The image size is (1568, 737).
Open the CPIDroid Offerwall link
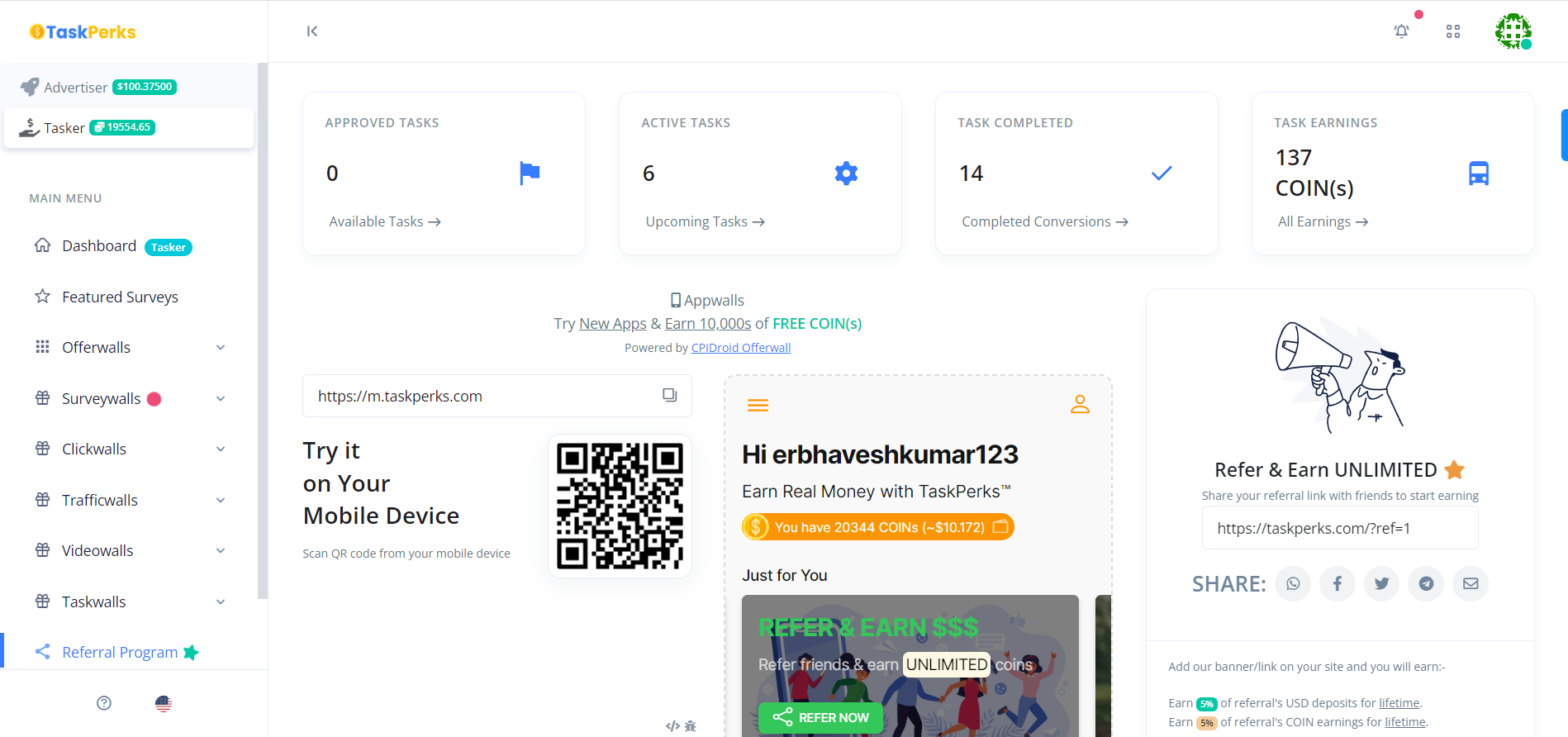tap(741, 348)
